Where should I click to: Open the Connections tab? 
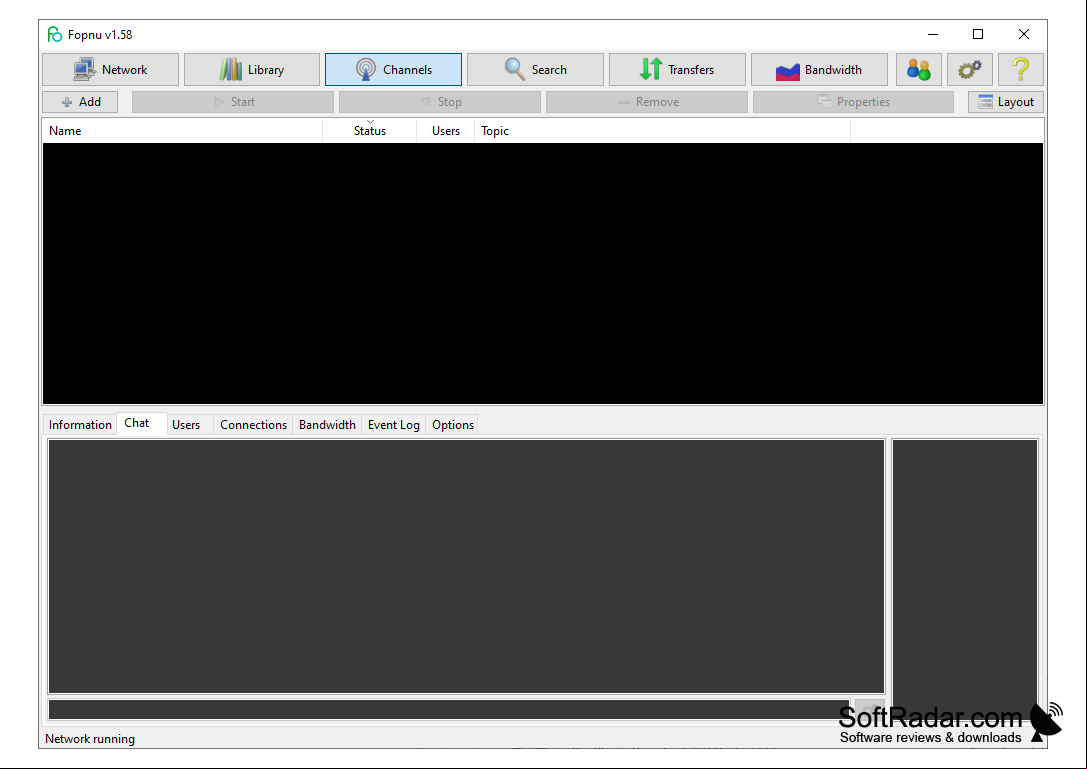coord(253,424)
